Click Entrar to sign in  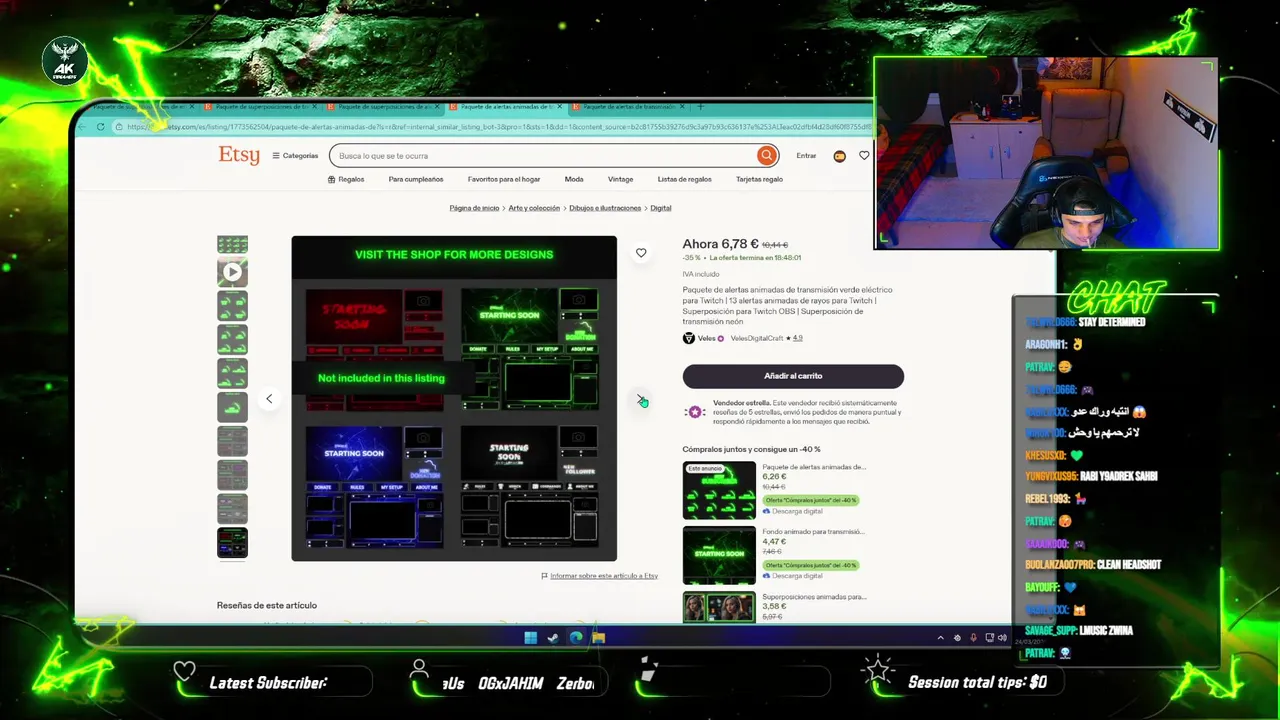tap(806, 156)
